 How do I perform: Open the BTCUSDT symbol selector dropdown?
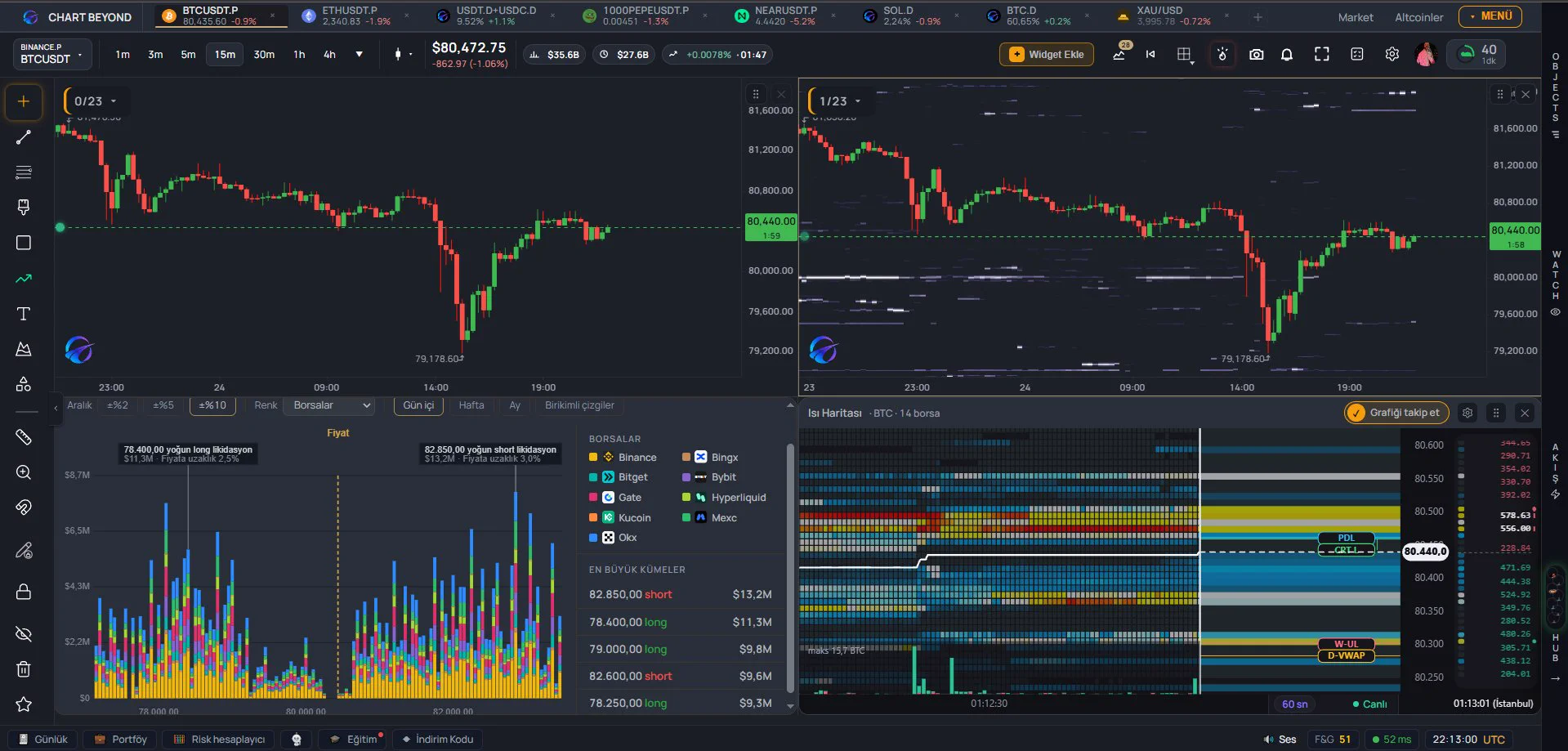coord(52,54)
